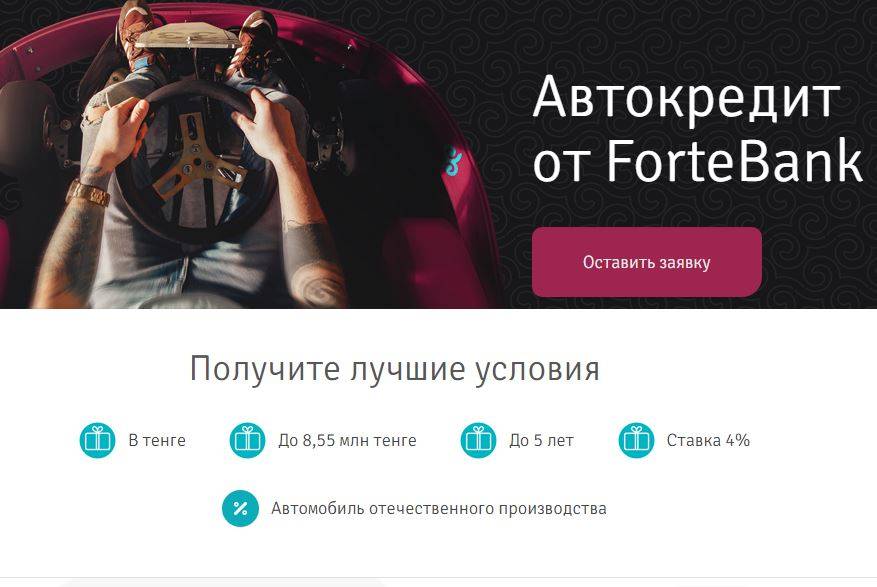Image resolution: width=877 pixels, height=587 pixels.
Task: Tap the gift icon beside "До 5 лет"
Action: (478, 440)
